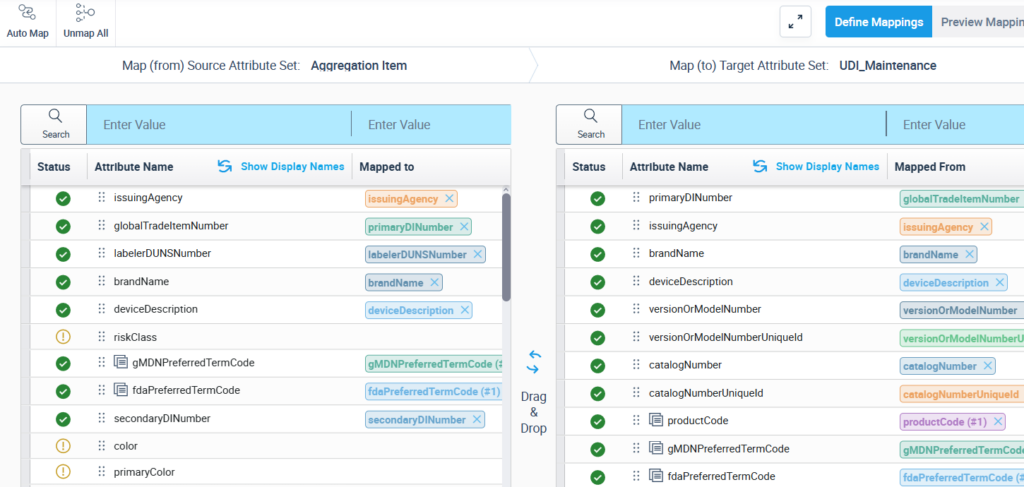This screenshot has height=487, width=1024.
Task: Click the warning status icon for riskClass
Action: point(63,338)
